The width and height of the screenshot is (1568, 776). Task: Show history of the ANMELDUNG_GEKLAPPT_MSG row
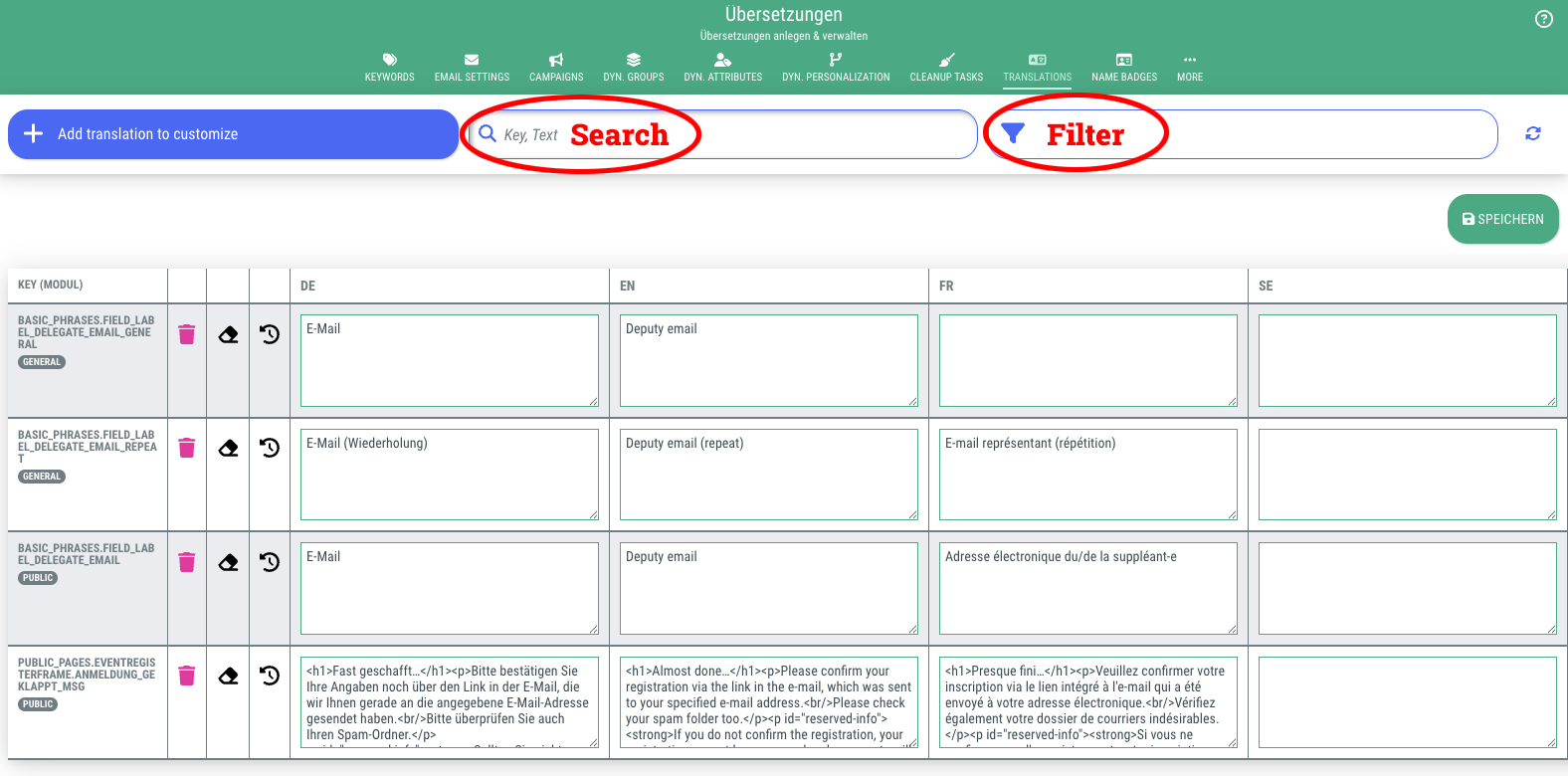pos(270,676)
